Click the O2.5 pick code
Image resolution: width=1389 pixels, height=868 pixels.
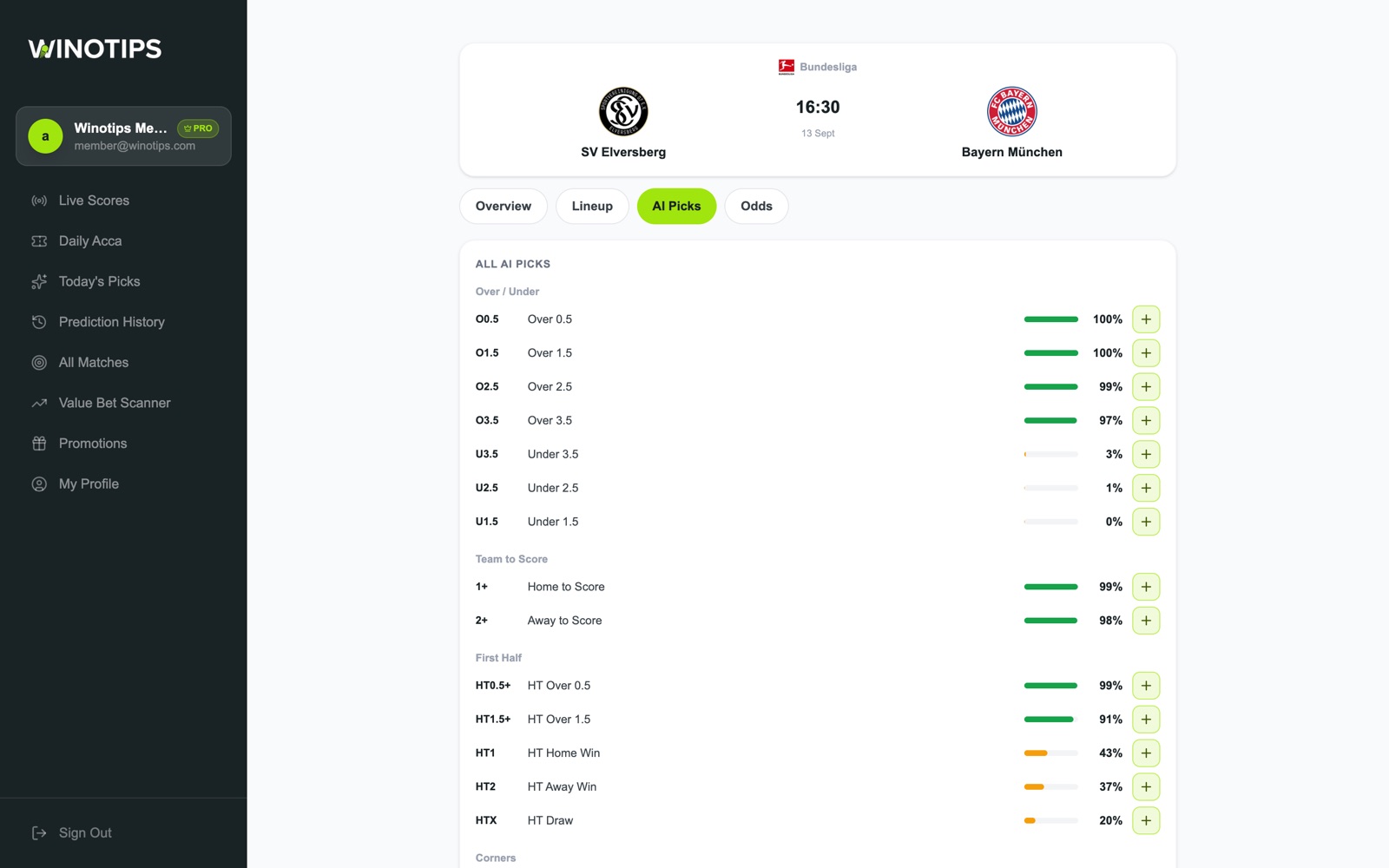(x=487, y=387)
